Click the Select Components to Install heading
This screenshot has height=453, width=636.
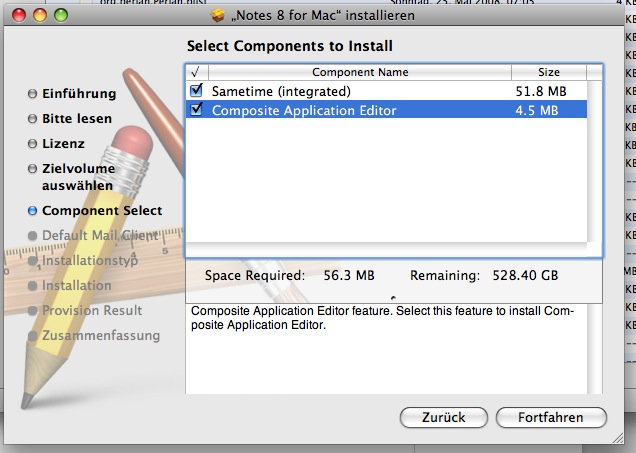tap(290, 46)
